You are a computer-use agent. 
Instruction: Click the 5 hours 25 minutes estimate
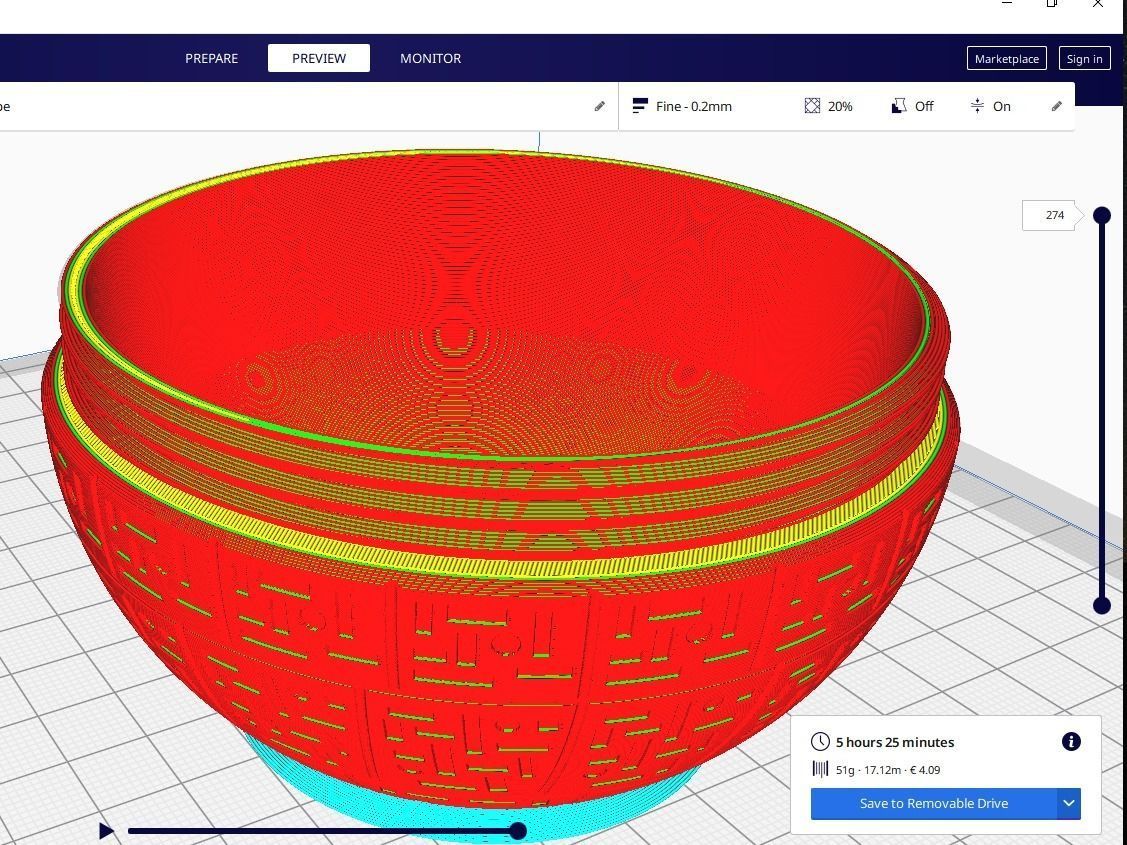pos(895,742)
